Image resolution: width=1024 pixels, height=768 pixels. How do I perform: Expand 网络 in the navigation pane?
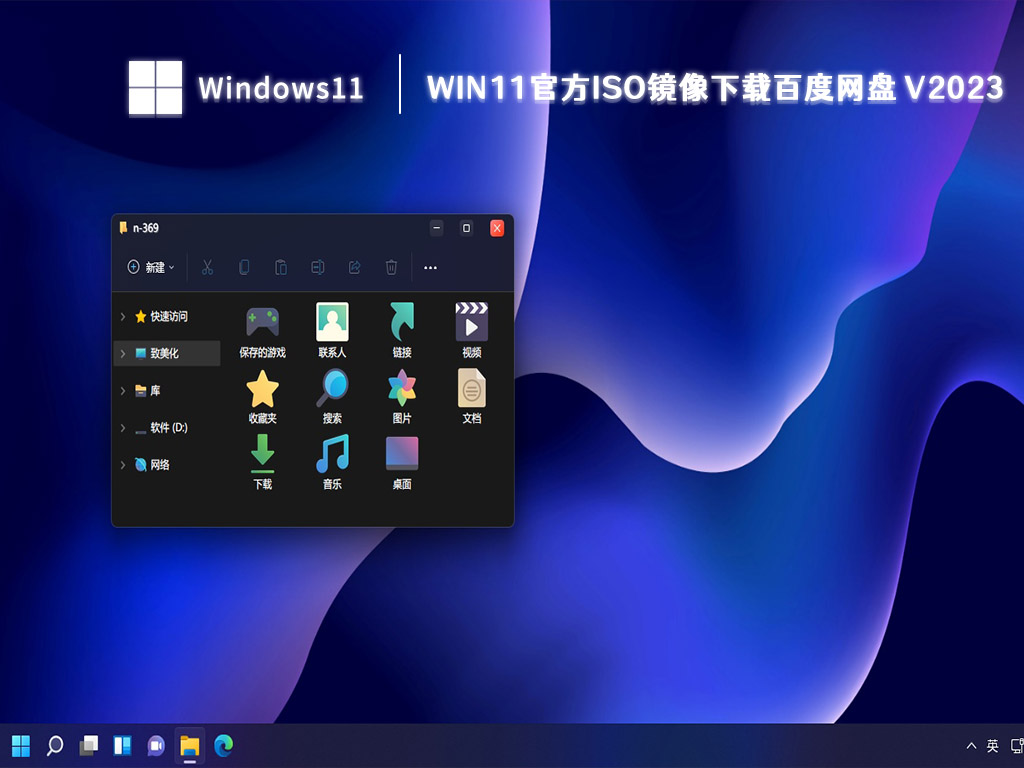click(122, 464)
